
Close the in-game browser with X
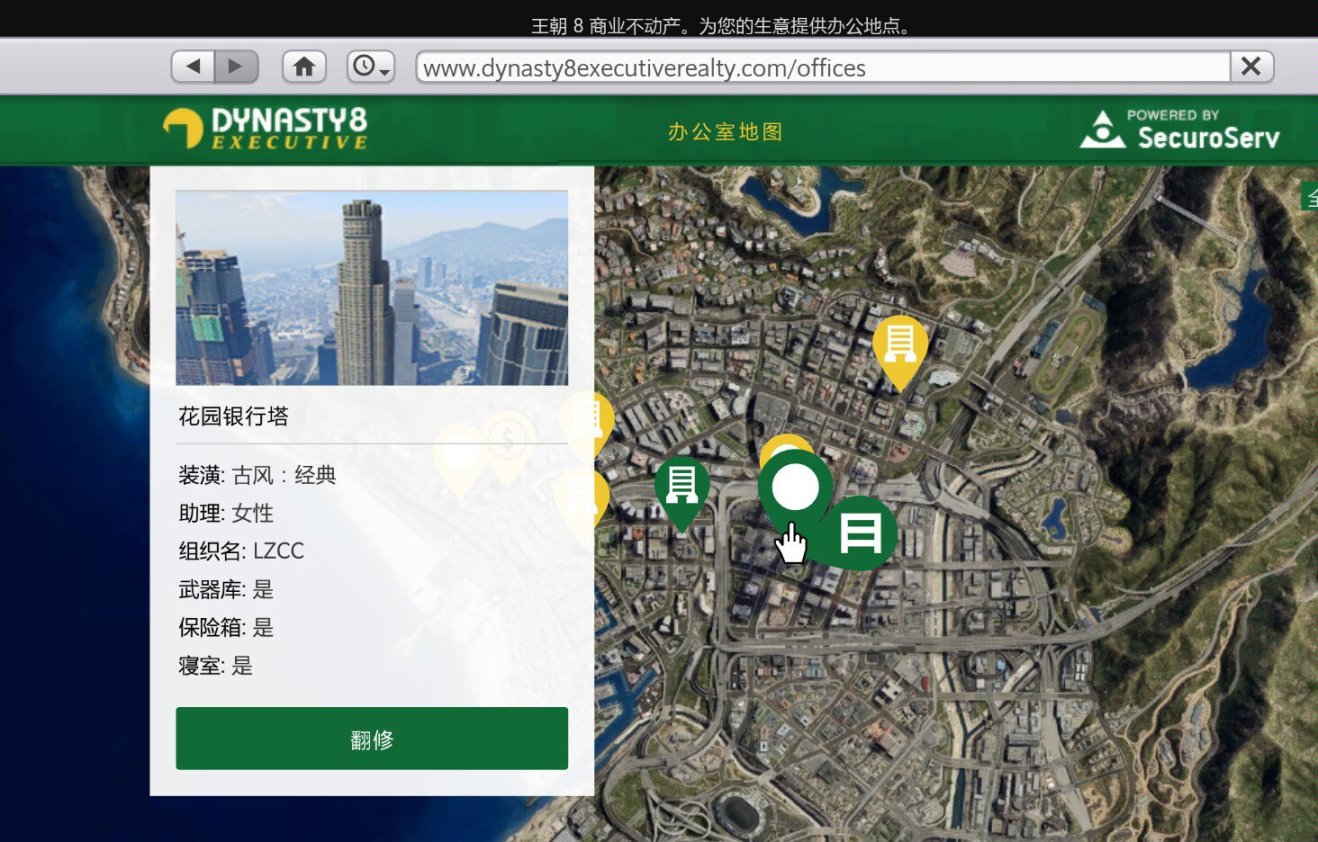point(1251,67)
